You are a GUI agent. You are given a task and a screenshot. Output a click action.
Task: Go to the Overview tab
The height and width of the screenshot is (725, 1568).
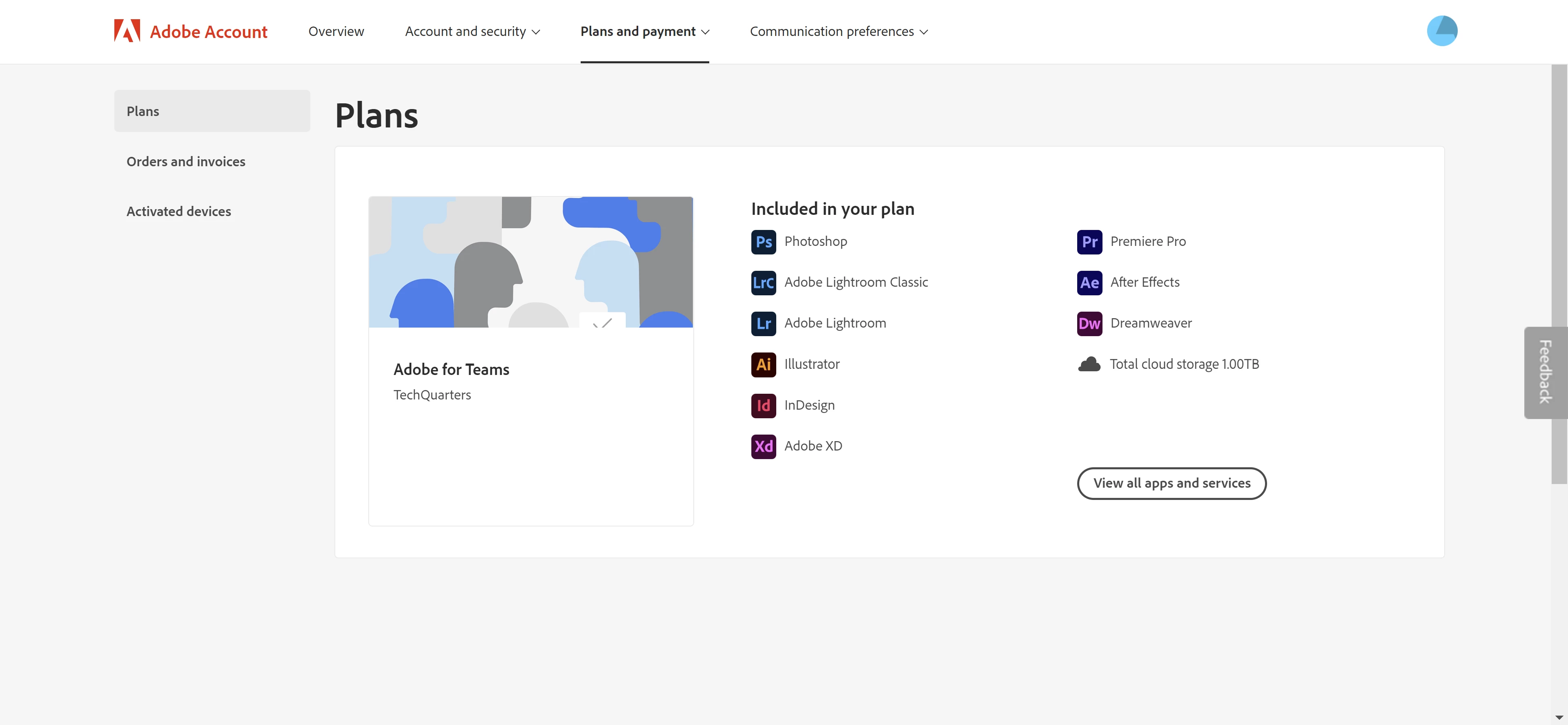336,31
